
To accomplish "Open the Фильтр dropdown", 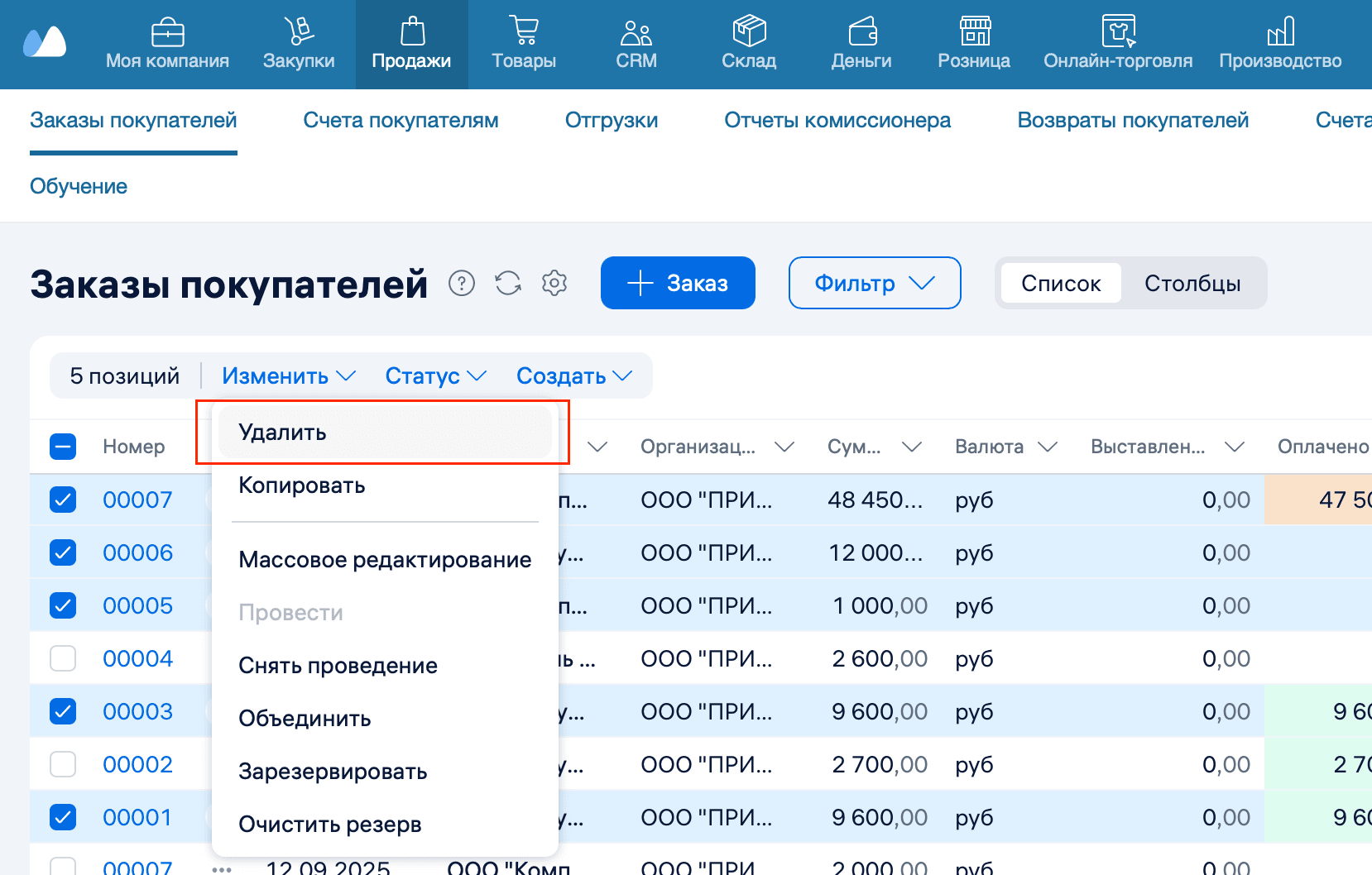I will 875,283.
